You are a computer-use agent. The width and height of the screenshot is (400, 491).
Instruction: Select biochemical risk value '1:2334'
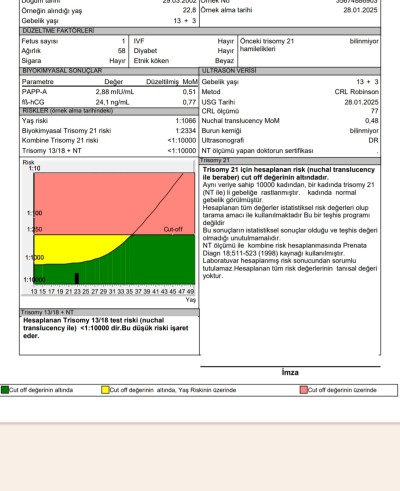(186, 131)
